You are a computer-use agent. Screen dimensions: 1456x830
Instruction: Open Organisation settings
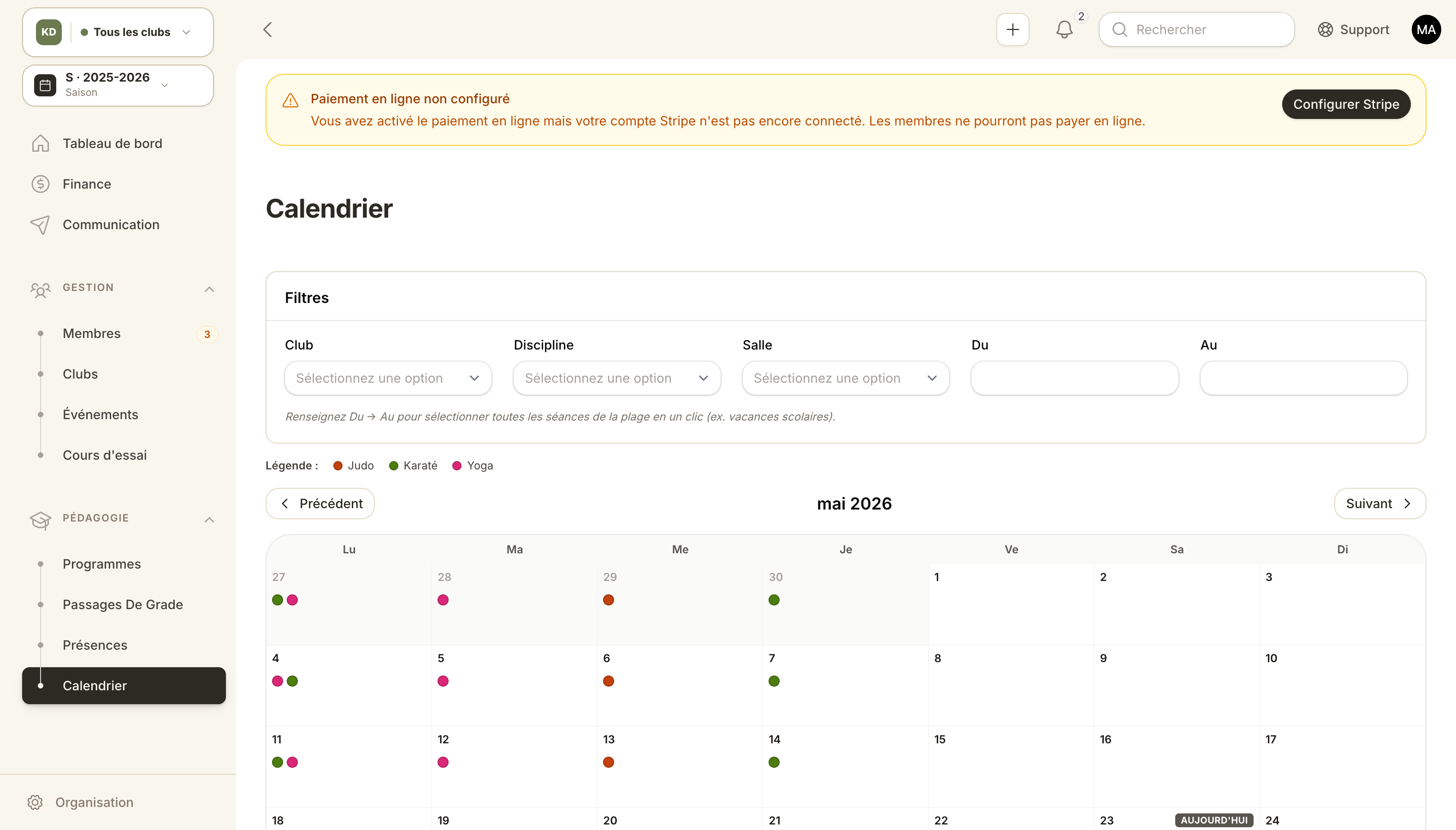[80, 802]
